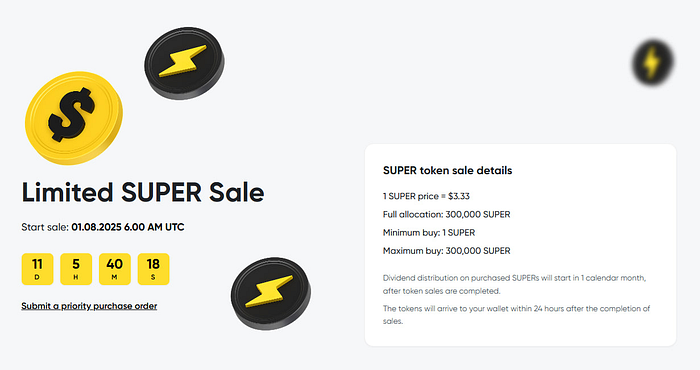Click the 1 SUPER price $3.33 line
This screenshot has width=700, height=370.
(x=426, y=196)
